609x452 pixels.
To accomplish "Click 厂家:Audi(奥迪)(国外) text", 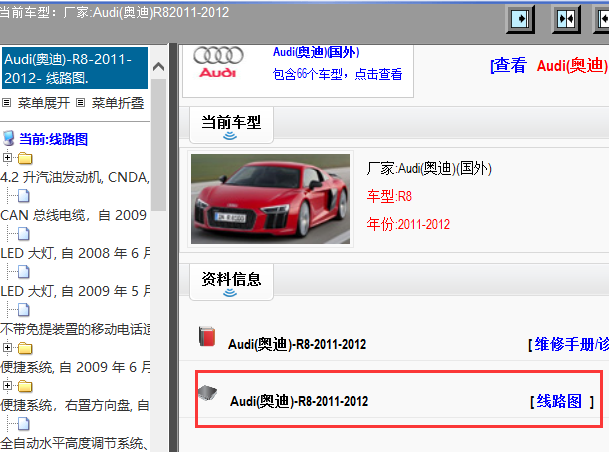I will pyautogui.click(x=429, y=169).
